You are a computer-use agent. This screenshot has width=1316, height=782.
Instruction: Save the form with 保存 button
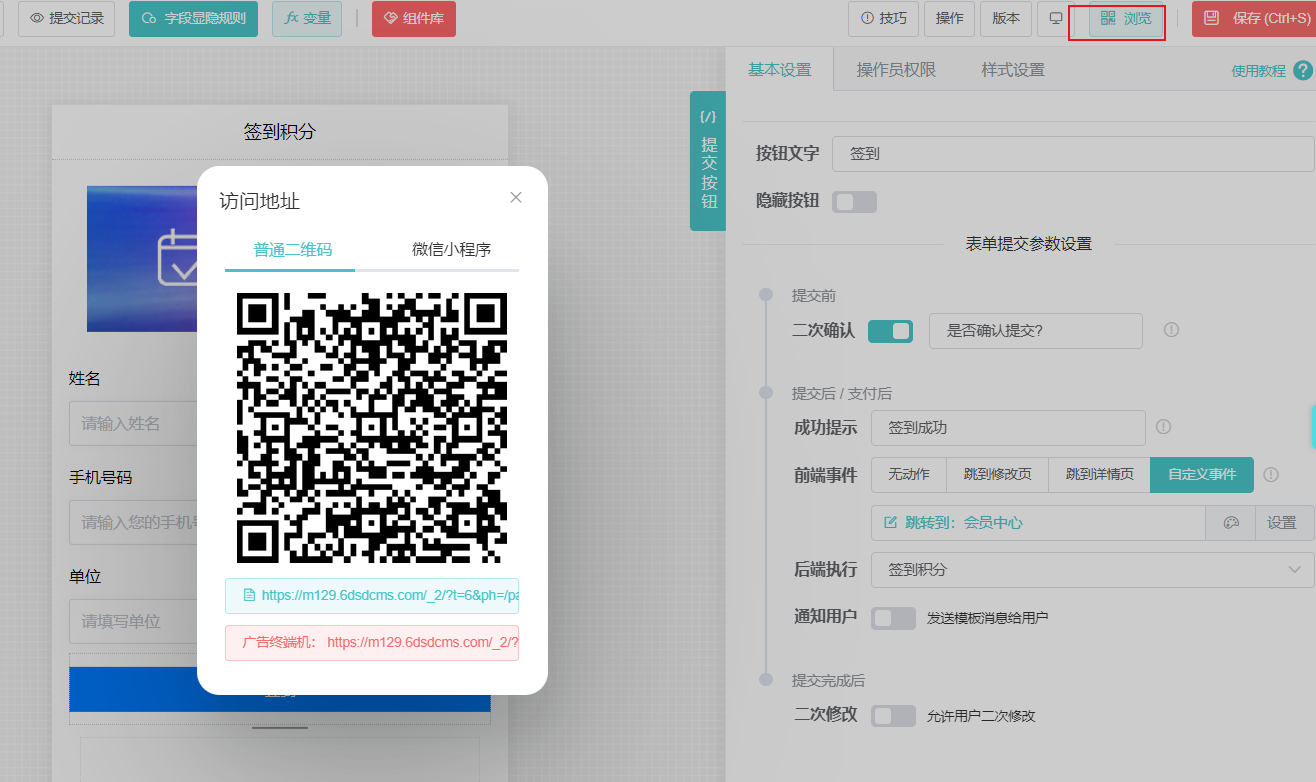[x=1254, y=18]
